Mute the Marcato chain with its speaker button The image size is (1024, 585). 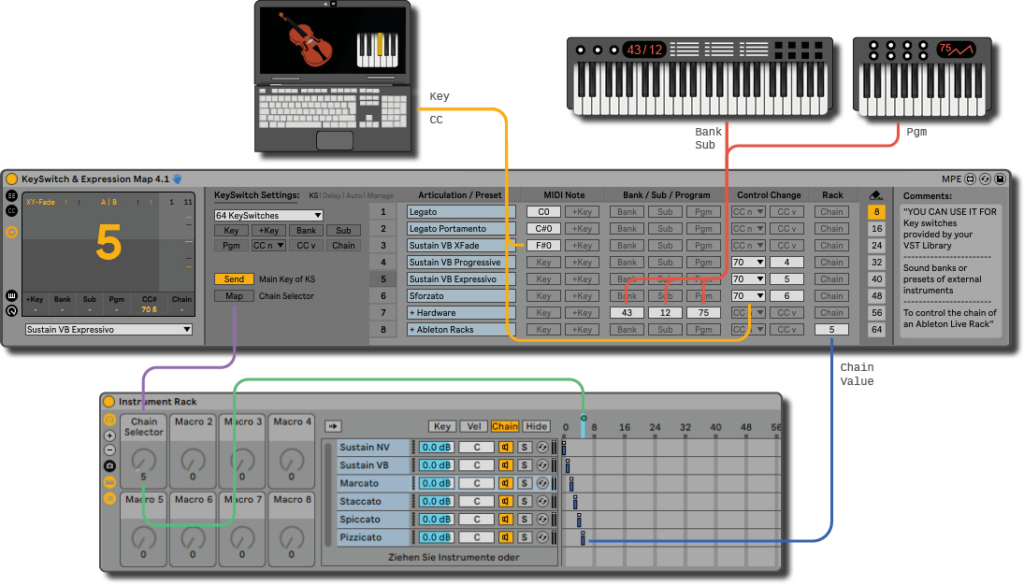[x=505, y=483]
